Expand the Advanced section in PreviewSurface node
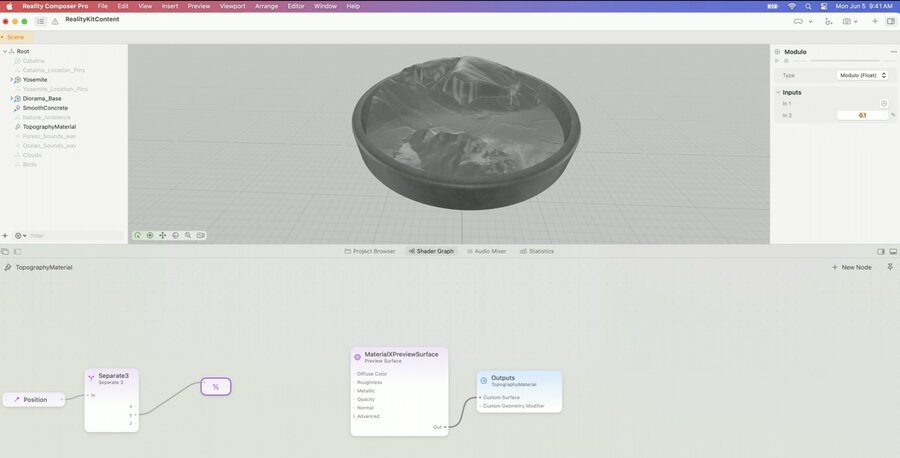900x458 pixels. click(354, 417)
